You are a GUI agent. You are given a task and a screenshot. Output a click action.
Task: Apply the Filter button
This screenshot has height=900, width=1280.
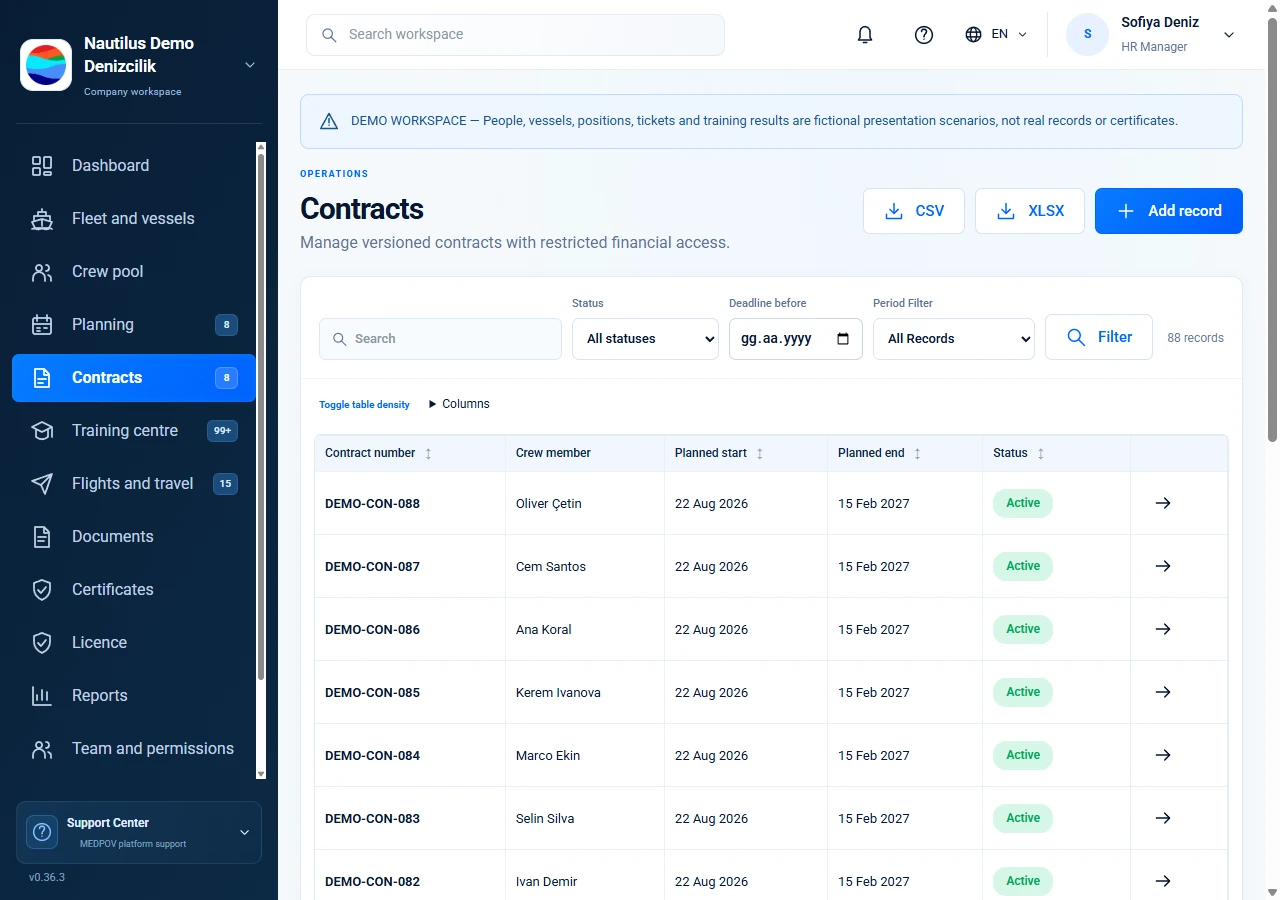[1099, 337]
